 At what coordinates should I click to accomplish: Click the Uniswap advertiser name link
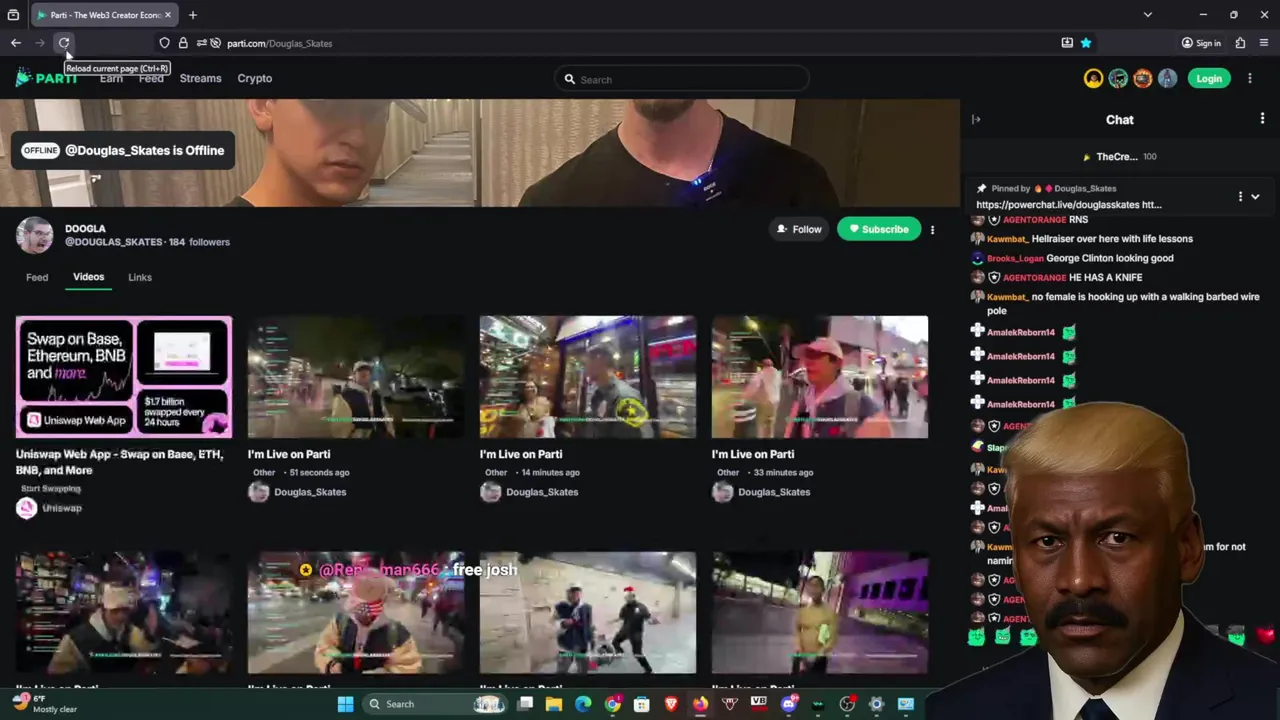coord(62,508)
